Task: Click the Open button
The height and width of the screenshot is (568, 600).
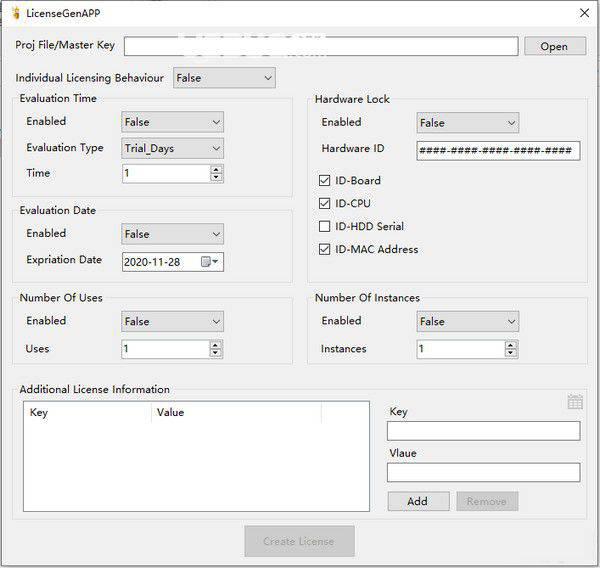Action: [x=554, y=46]
